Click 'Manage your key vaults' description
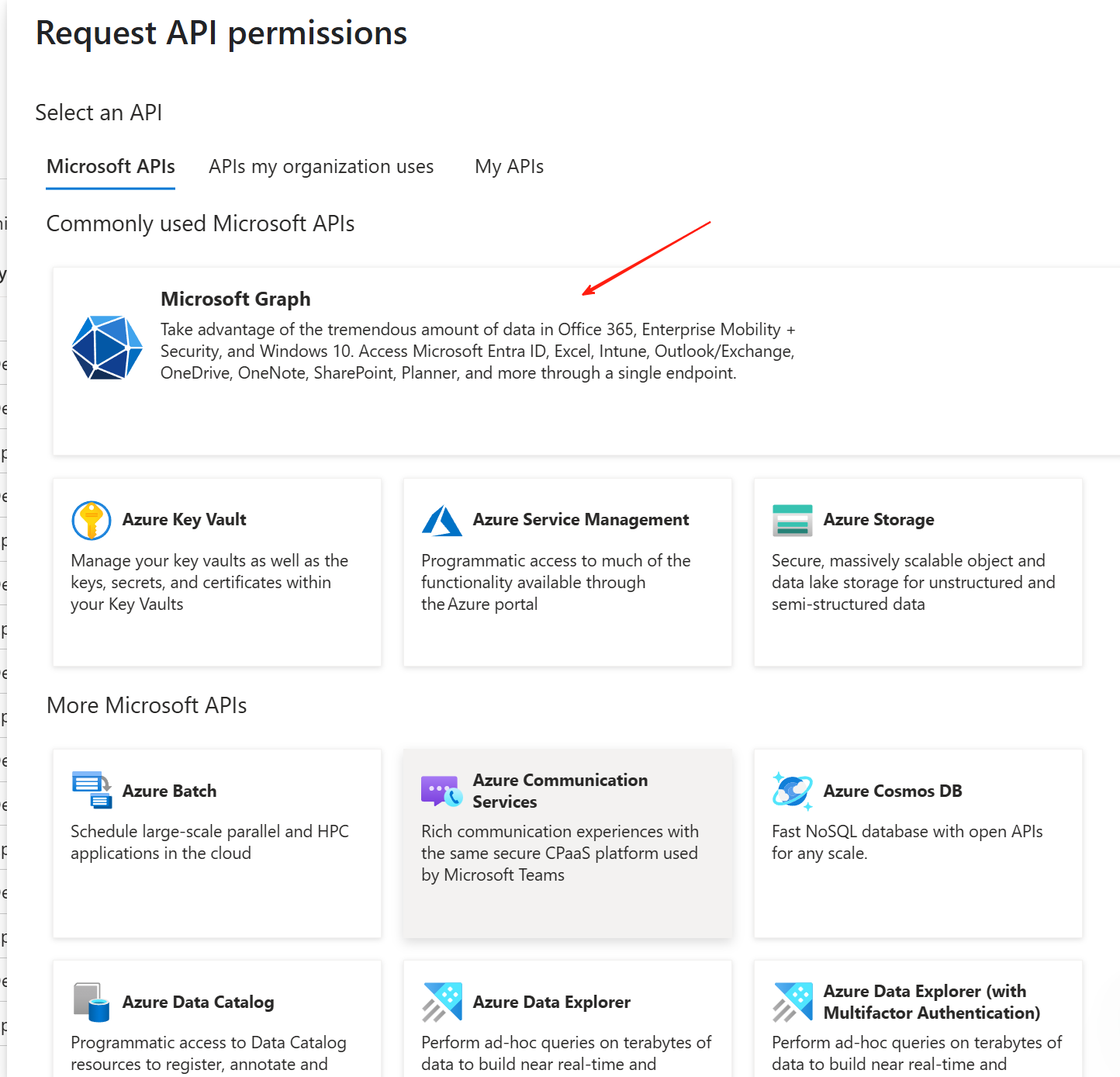Screen dimensions: 1120x1077 click(209, 582)
